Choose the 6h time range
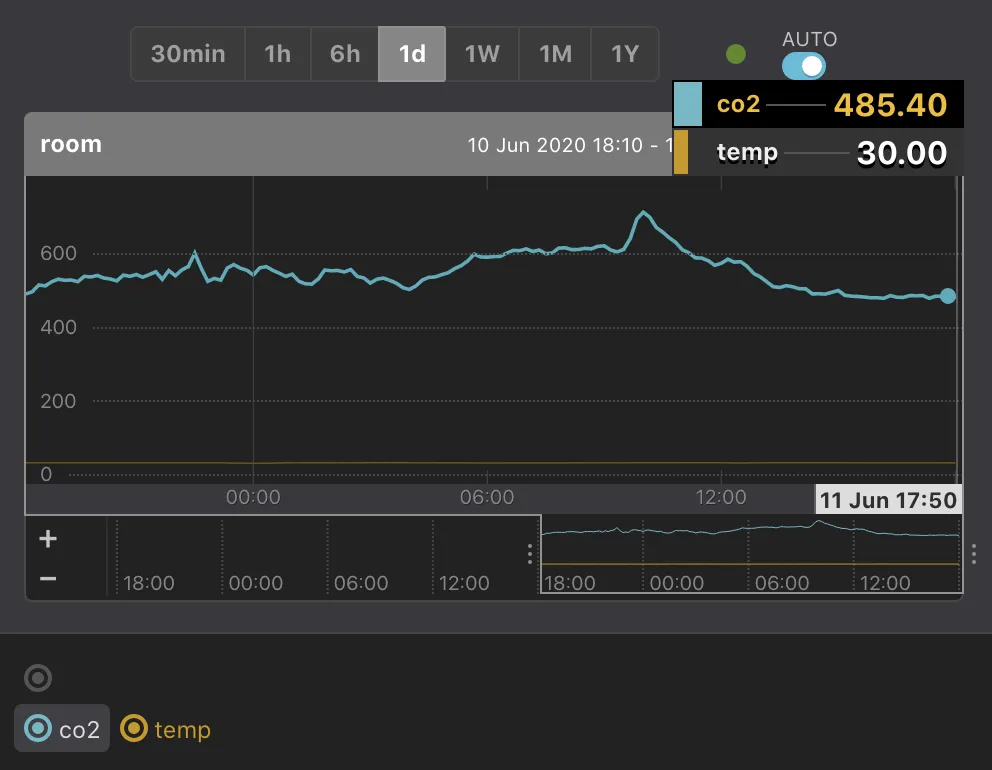Viewport: 992px width, 770px height. pos(345,54)
